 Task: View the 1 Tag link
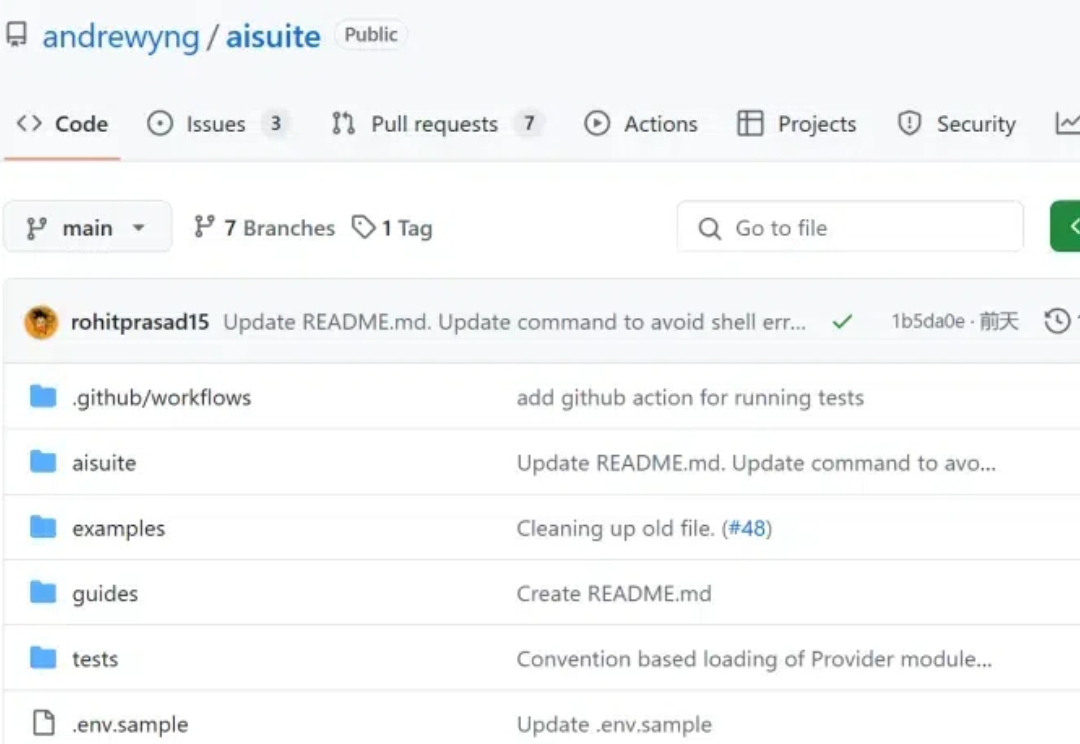(392, 227)
